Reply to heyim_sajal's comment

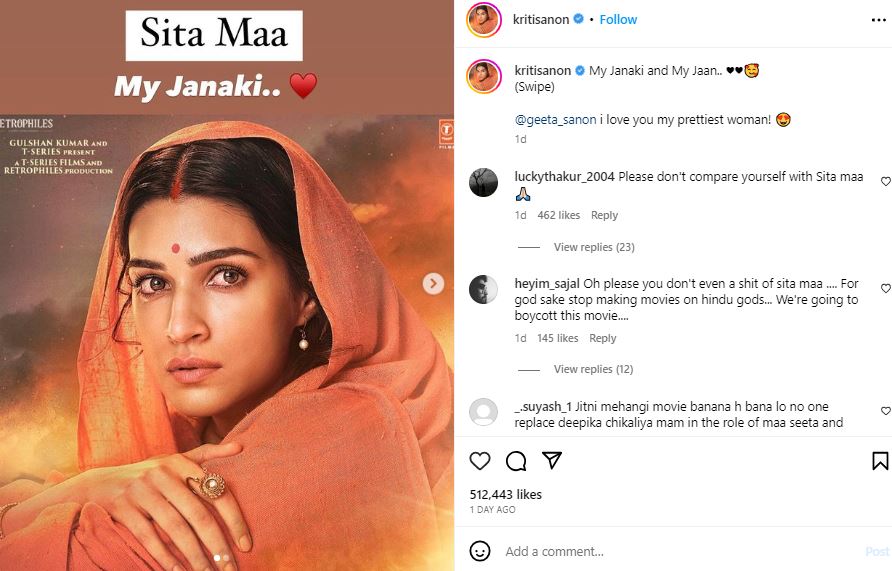[603, 338]
